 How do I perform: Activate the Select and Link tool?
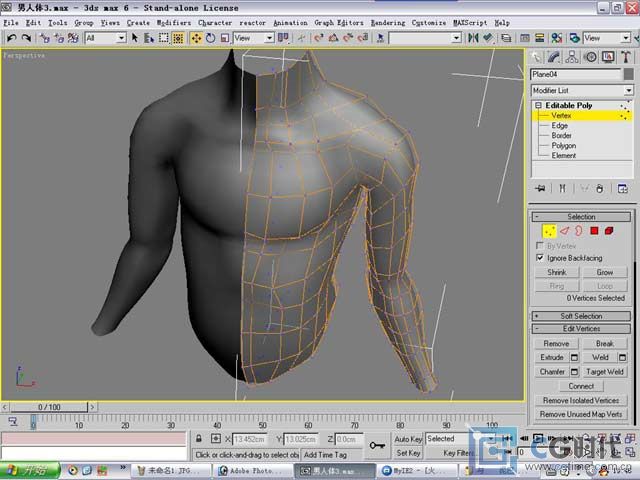coord(44,38)
